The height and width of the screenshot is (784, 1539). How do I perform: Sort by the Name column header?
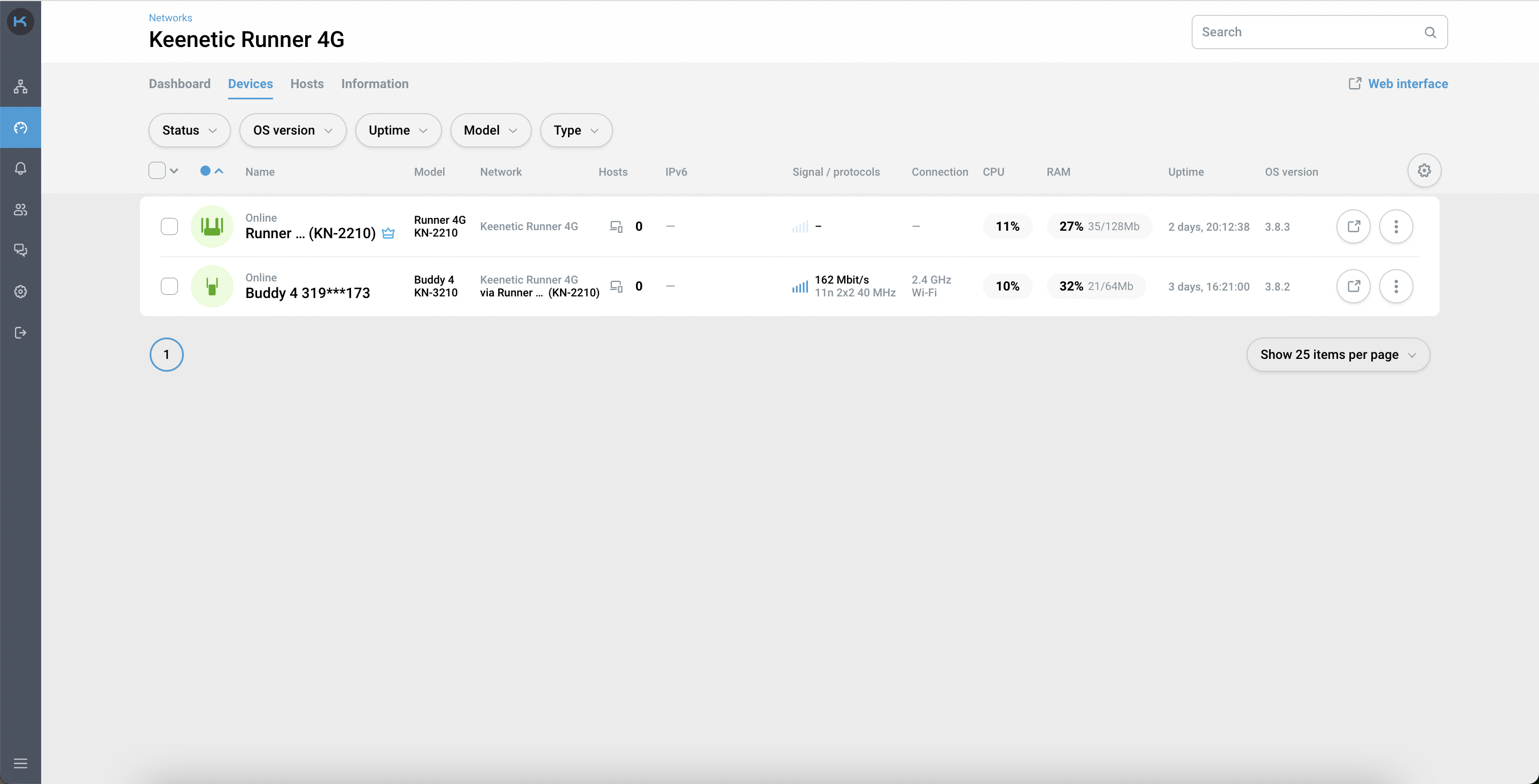tap(260, 172)
